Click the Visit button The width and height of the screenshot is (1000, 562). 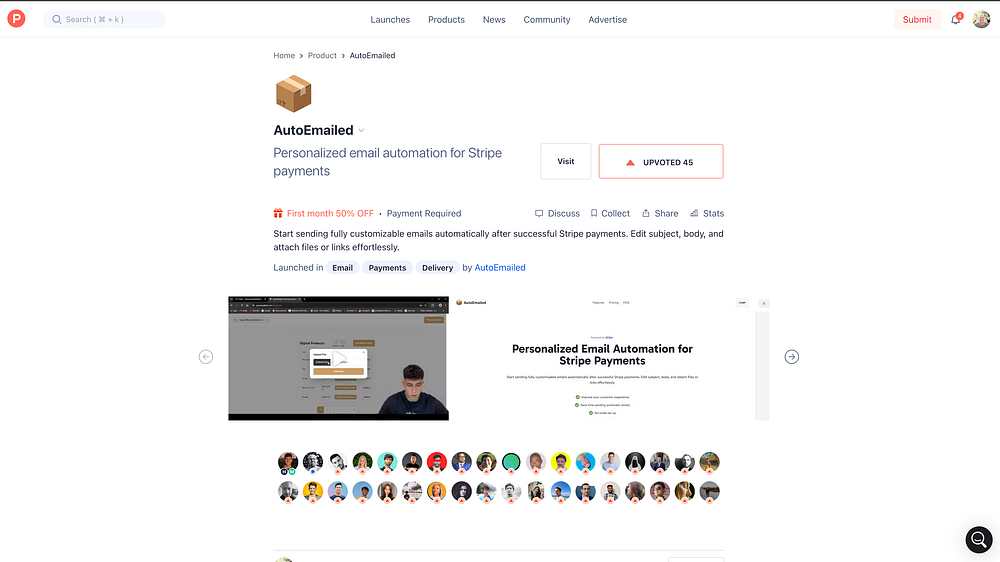[566, 161]
